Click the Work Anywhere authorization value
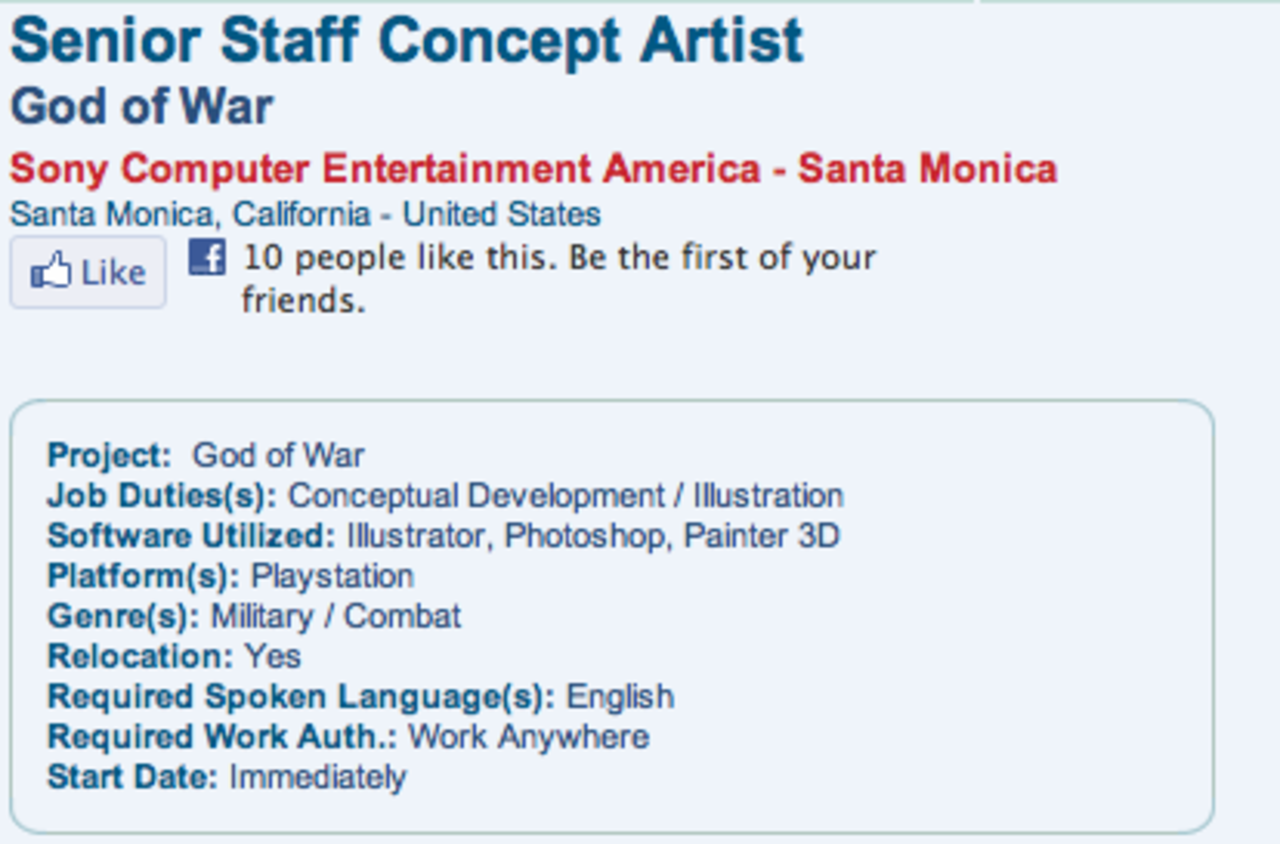This screenshot has width=1280, height=844. click(x=529, y=737)
